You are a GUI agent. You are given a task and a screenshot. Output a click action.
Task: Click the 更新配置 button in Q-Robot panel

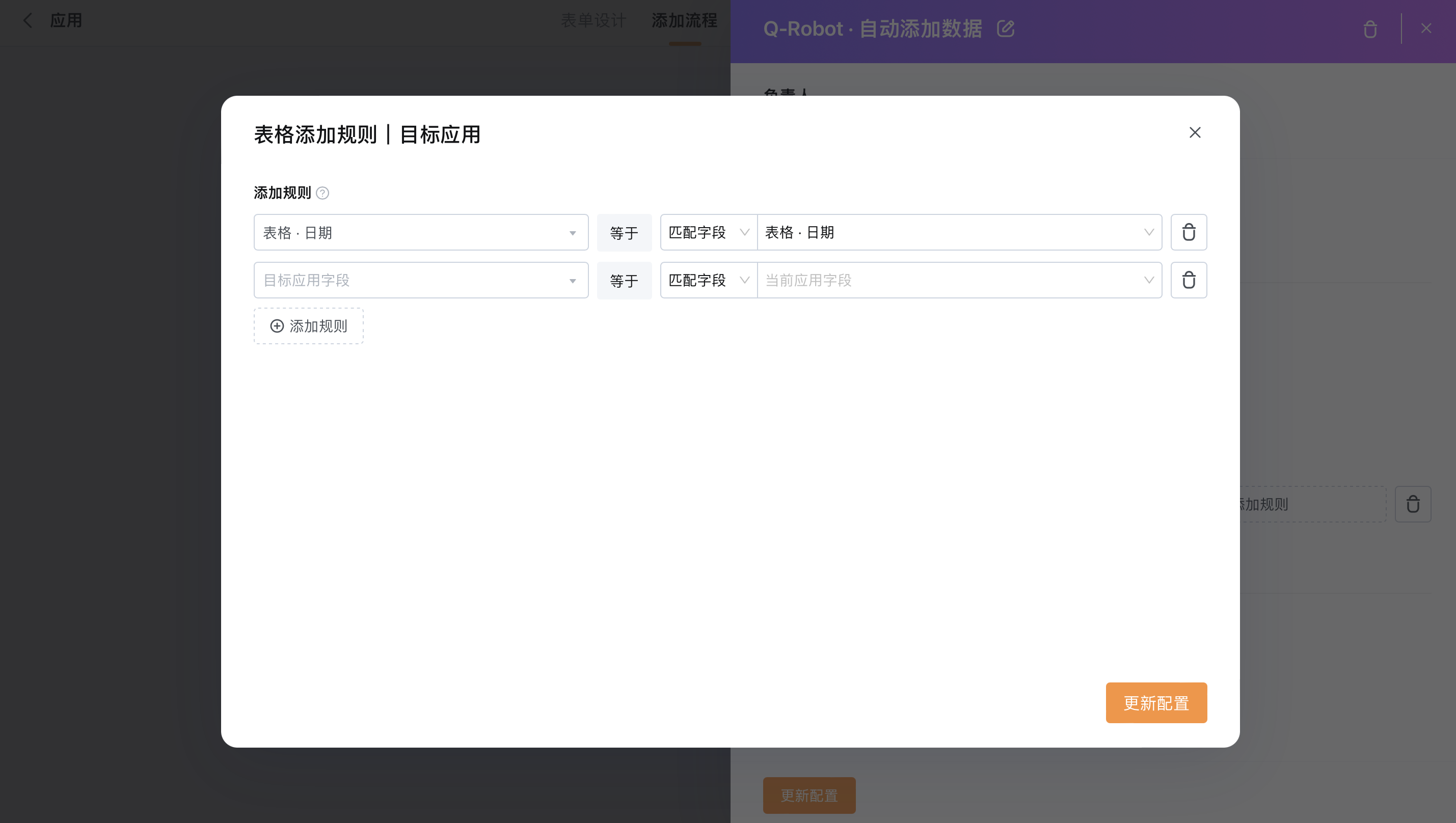(808, 795)
